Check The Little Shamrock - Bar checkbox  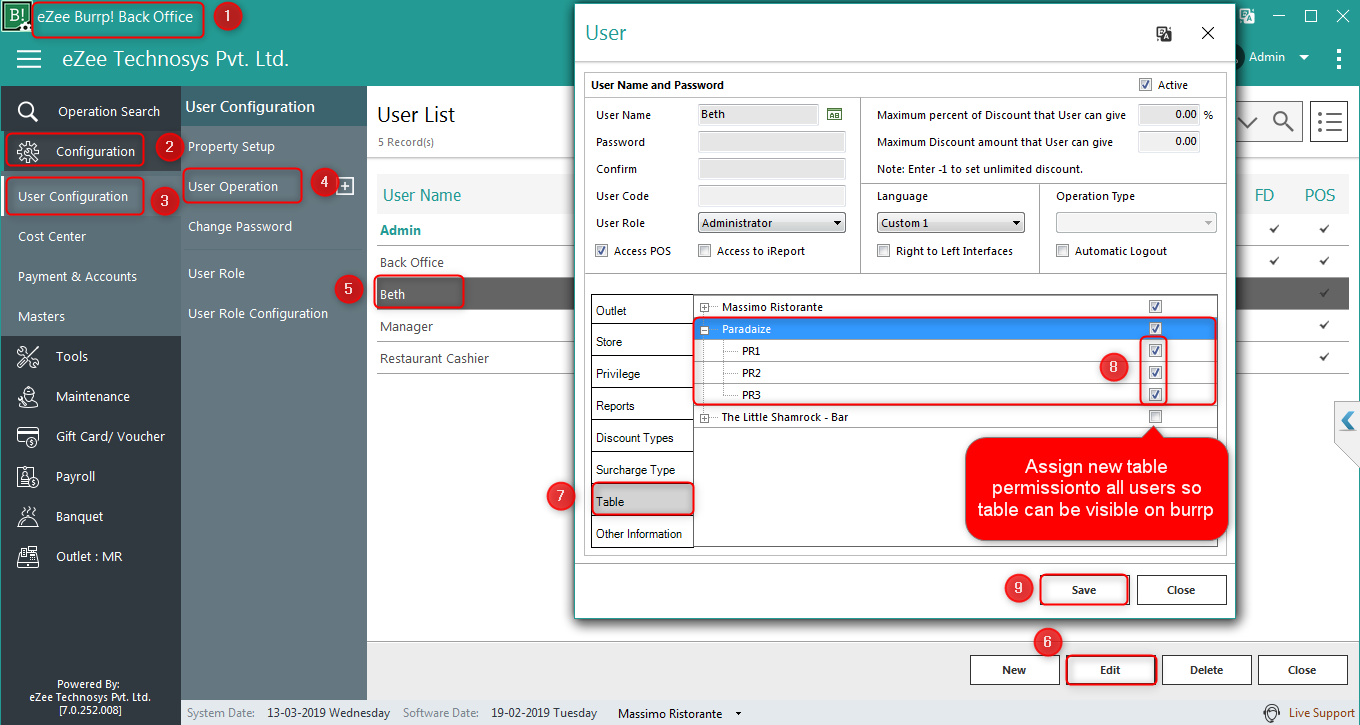point(1155,417)
